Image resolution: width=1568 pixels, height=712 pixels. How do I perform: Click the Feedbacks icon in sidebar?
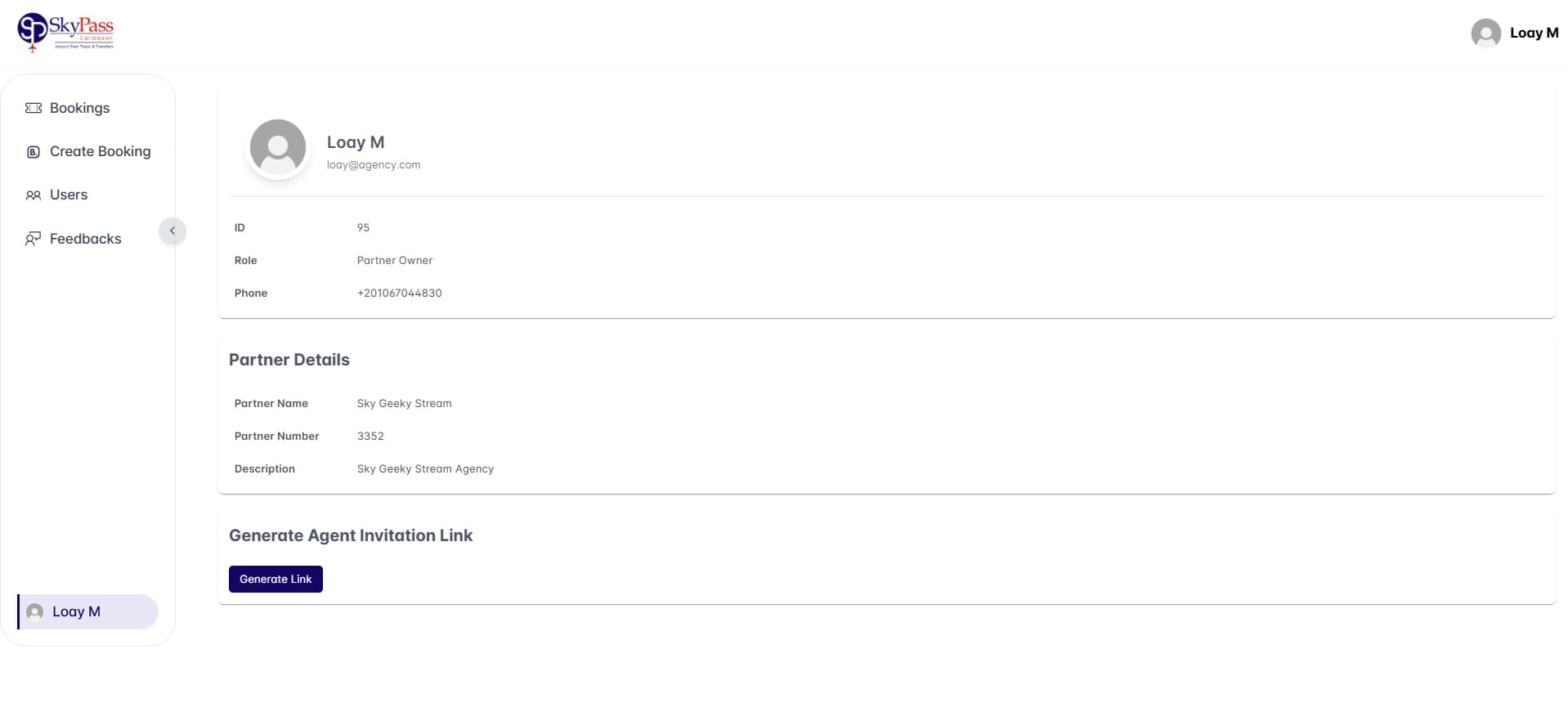(x=33, y=239)
